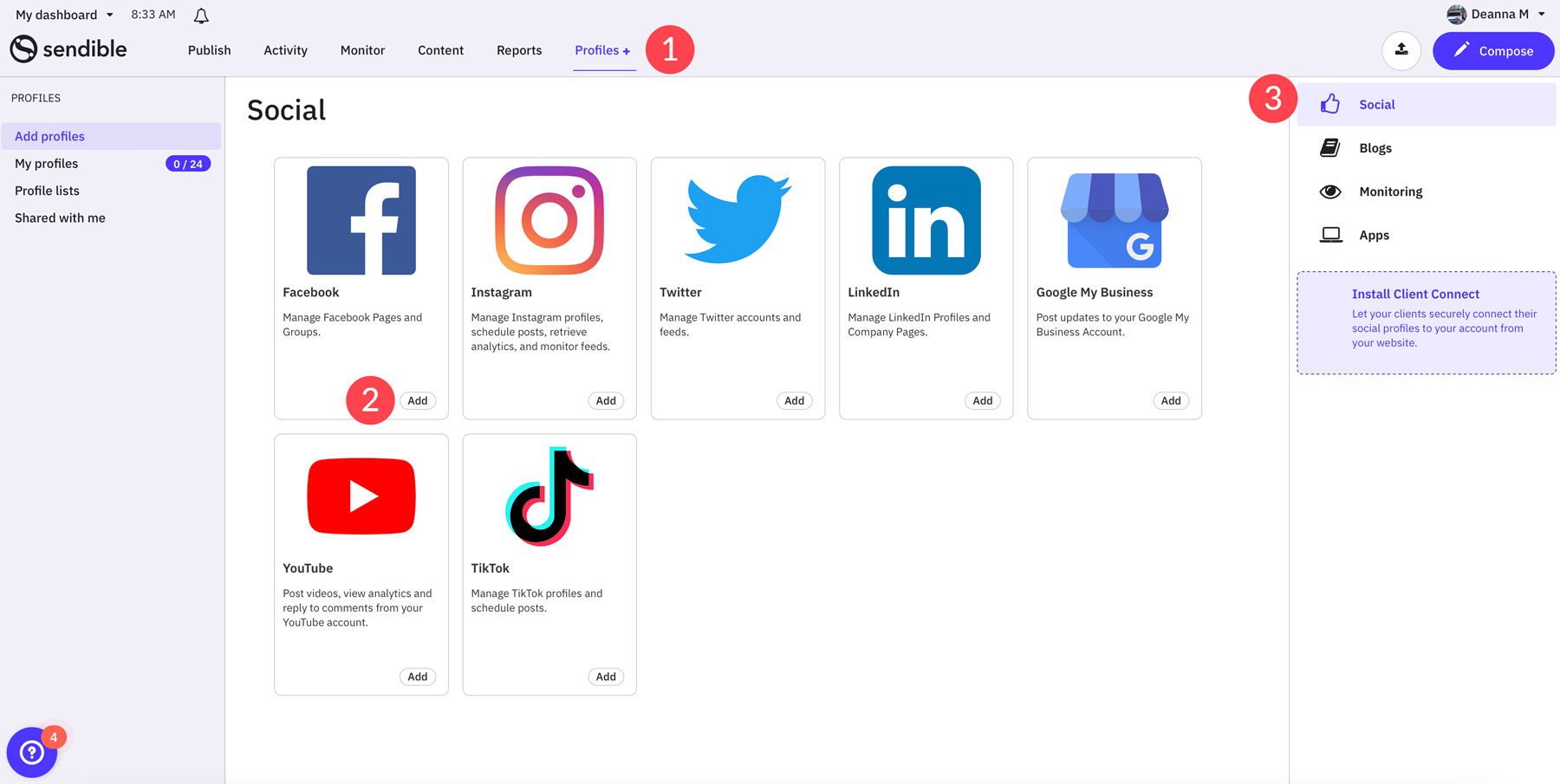Click the LinkedIn icon
Image resolution: width=1560 pixels, height=784 pixels.
[x=926, y=220]
